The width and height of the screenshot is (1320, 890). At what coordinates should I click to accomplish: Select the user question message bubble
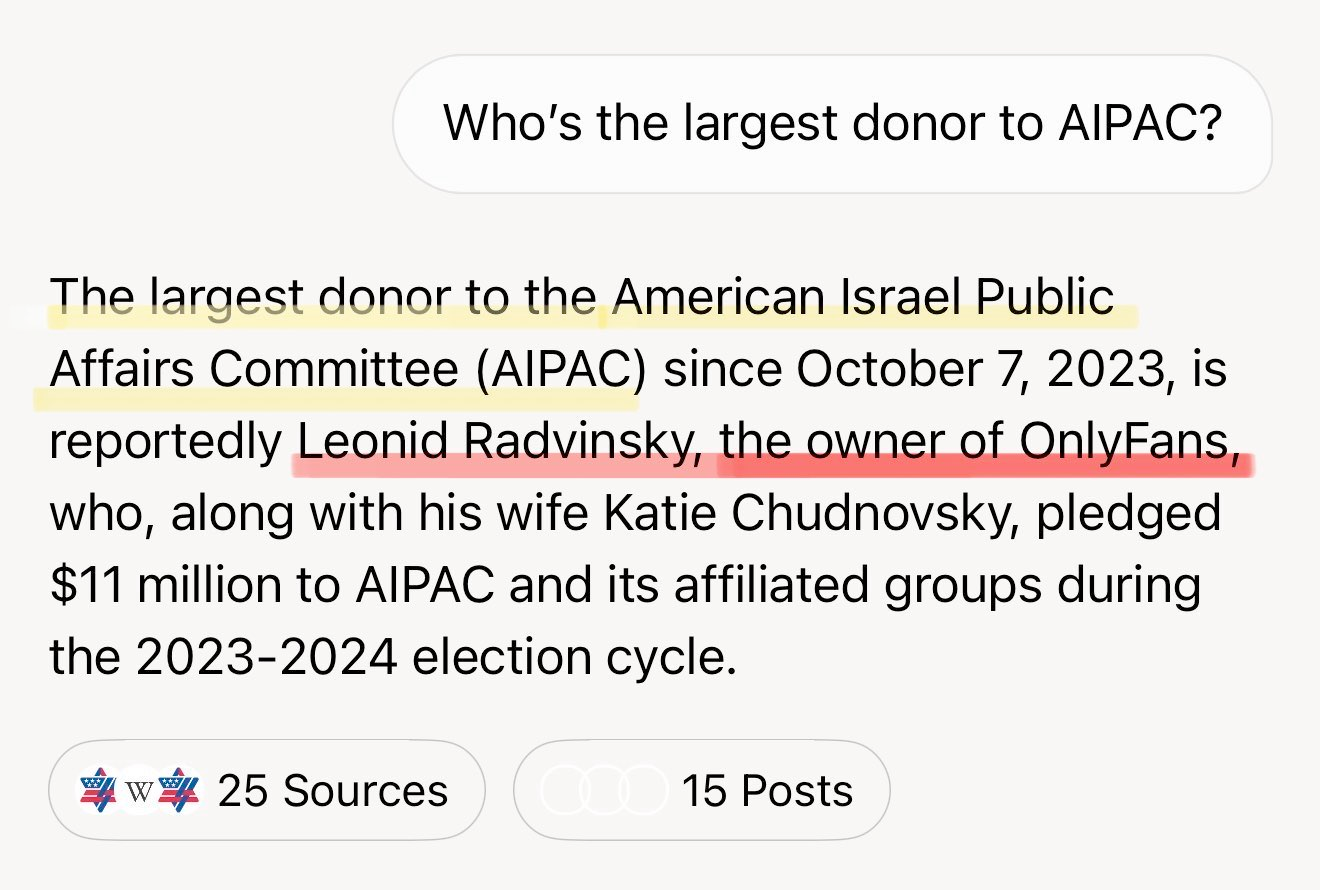[x=832, y=123]
